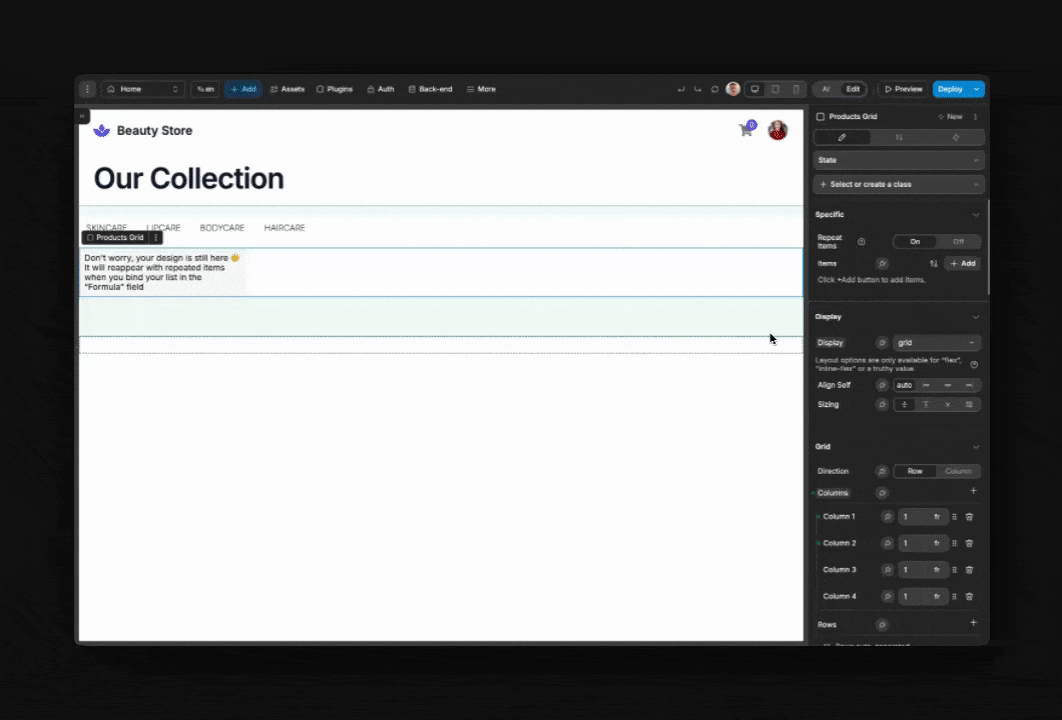Image resolution: width=1062 pixels, height=720 pixels.
Task: Click the bind icon next to Display
Action: (x=881, y=343)
